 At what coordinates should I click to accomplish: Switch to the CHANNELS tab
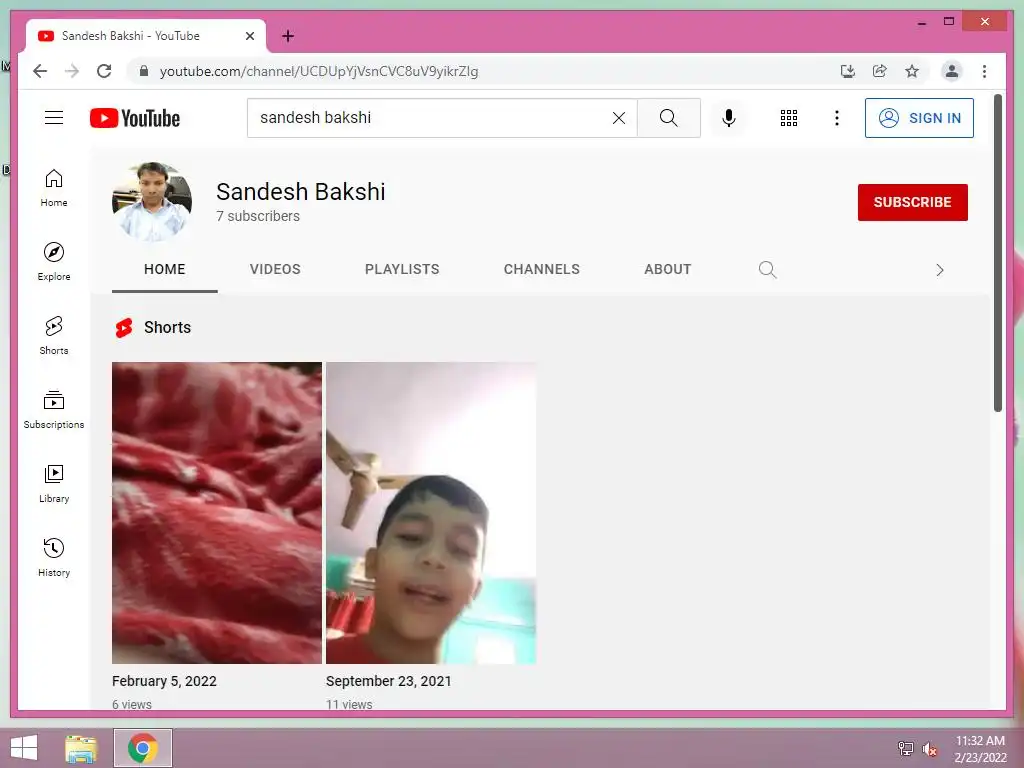pyautogui.click(x=541, y=269)
